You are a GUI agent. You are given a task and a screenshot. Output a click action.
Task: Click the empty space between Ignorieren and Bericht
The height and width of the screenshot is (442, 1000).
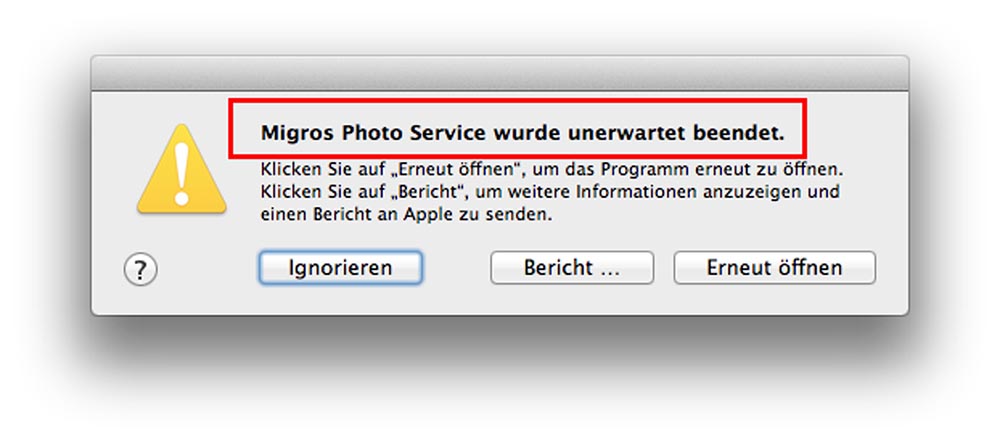click(455, 267)
